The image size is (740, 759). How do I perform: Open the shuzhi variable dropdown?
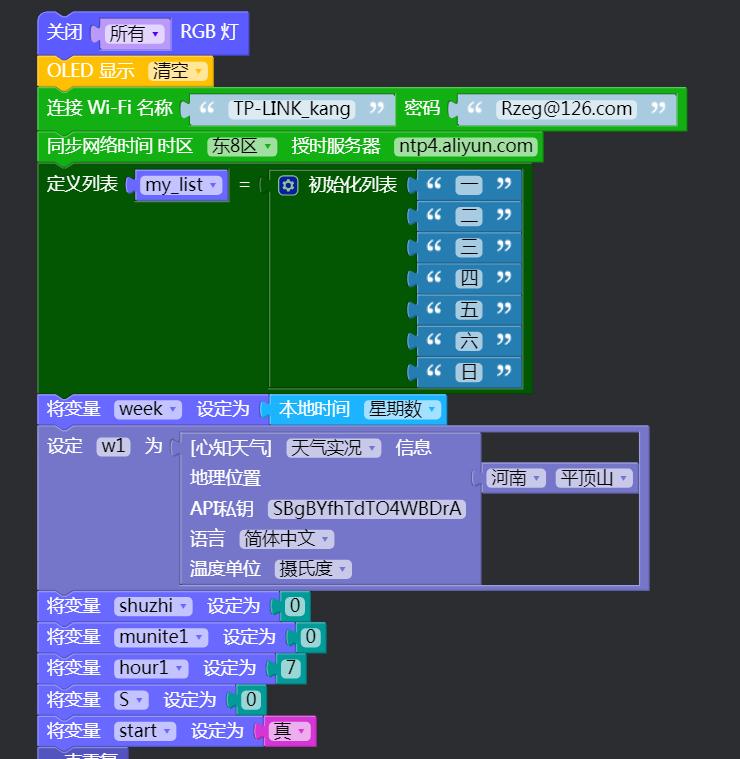[x=153, y=606]
